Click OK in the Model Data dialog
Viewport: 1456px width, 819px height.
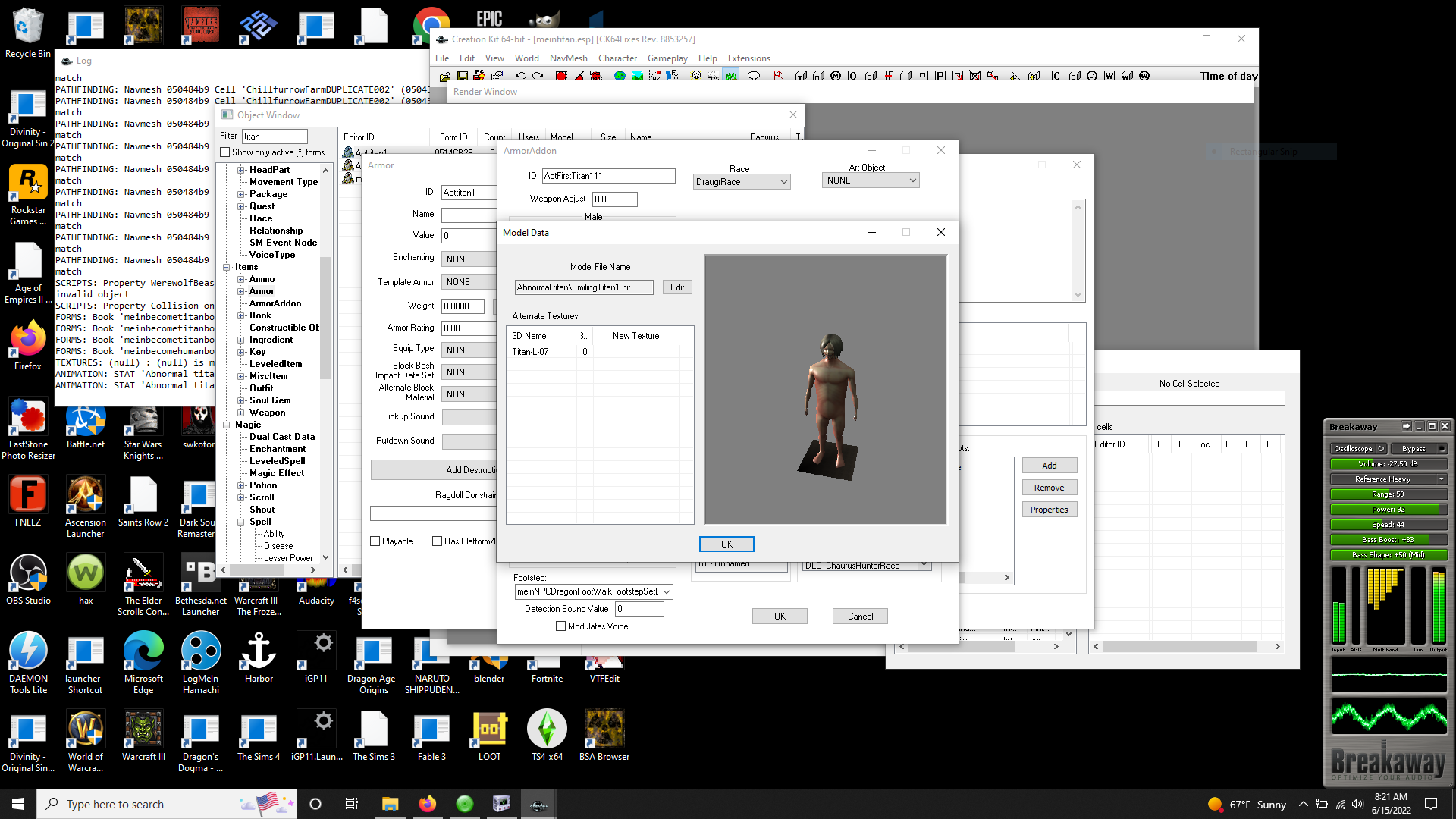[x=726, y=544]
